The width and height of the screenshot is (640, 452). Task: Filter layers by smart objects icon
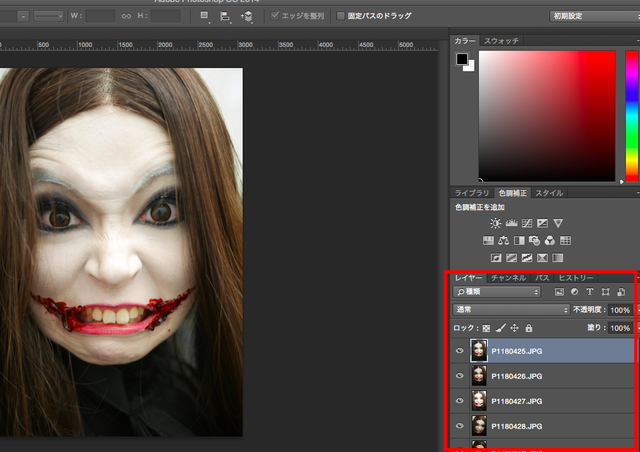pyautogui.click(x=621, y=292)
